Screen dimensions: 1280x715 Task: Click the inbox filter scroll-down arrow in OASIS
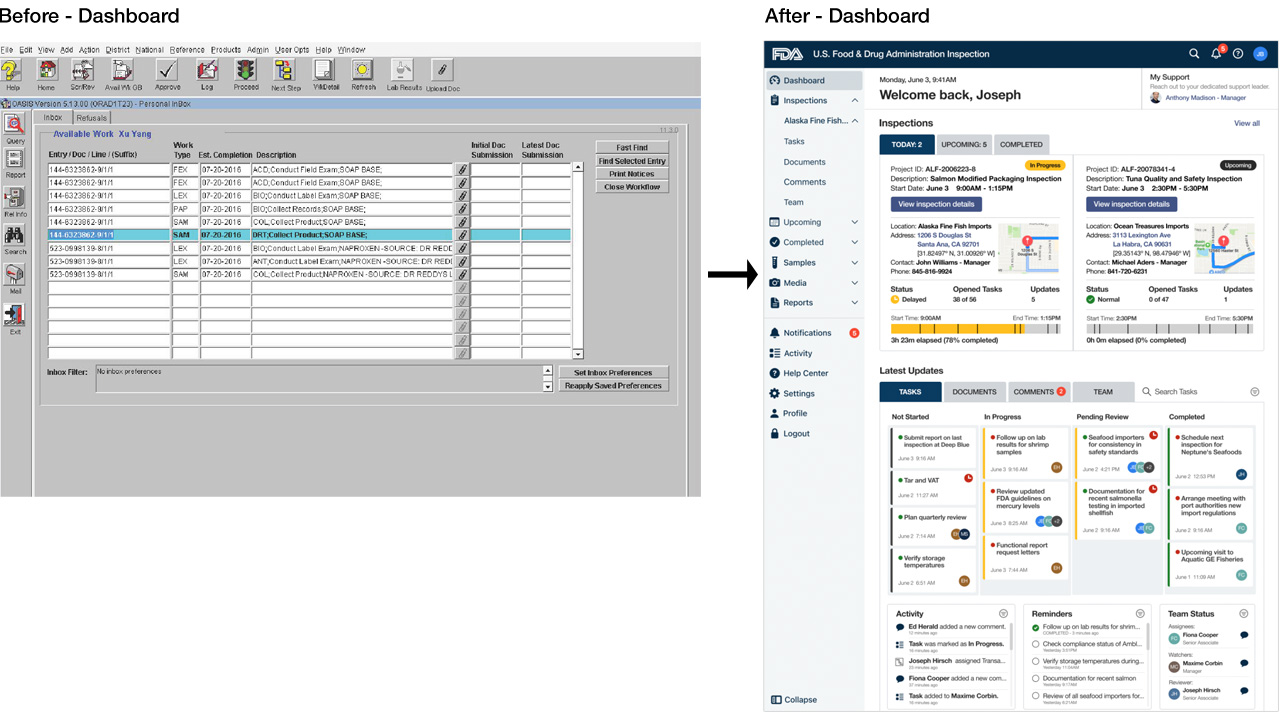pos(547,386)
